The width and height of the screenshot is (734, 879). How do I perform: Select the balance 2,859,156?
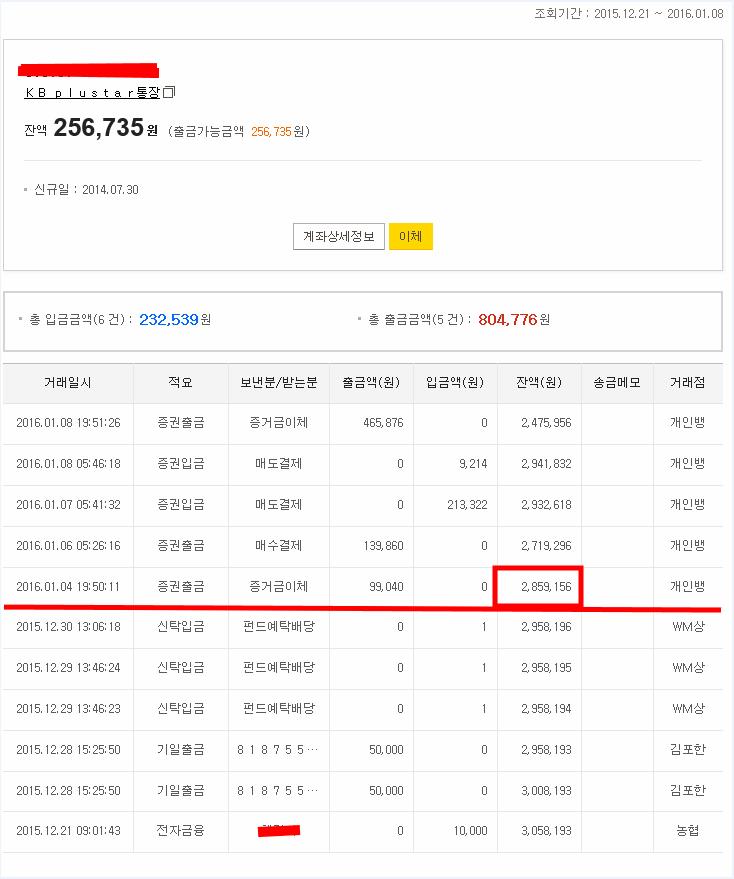546,587
